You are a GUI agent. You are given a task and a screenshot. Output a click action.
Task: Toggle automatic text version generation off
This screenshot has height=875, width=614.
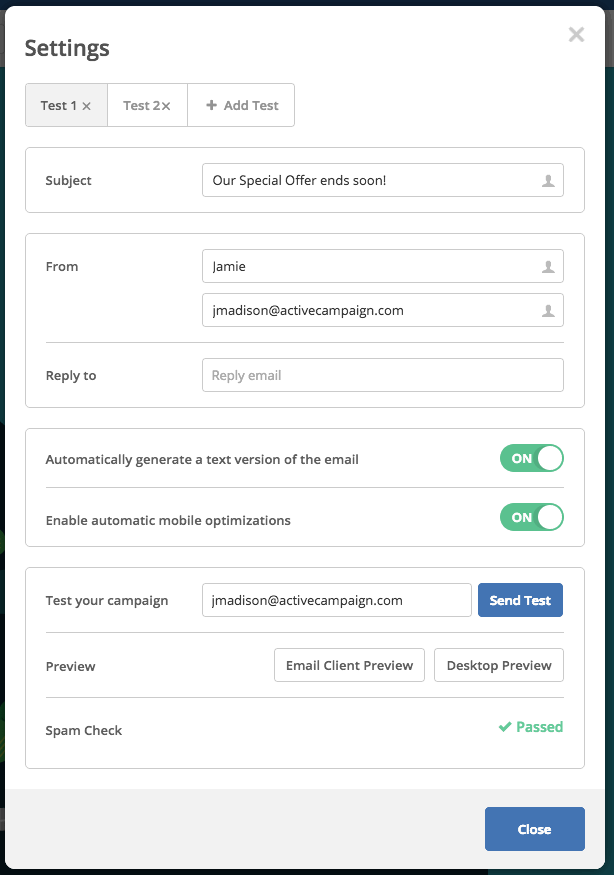click(x=531, y=458)
